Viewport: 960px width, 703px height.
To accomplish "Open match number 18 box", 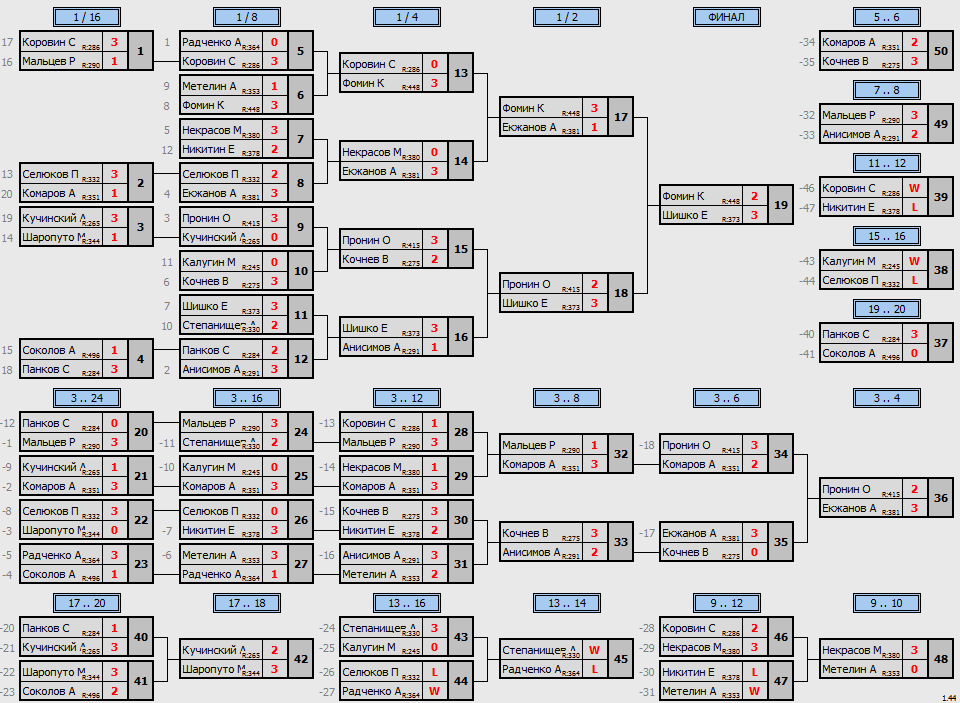I will 620,293.
